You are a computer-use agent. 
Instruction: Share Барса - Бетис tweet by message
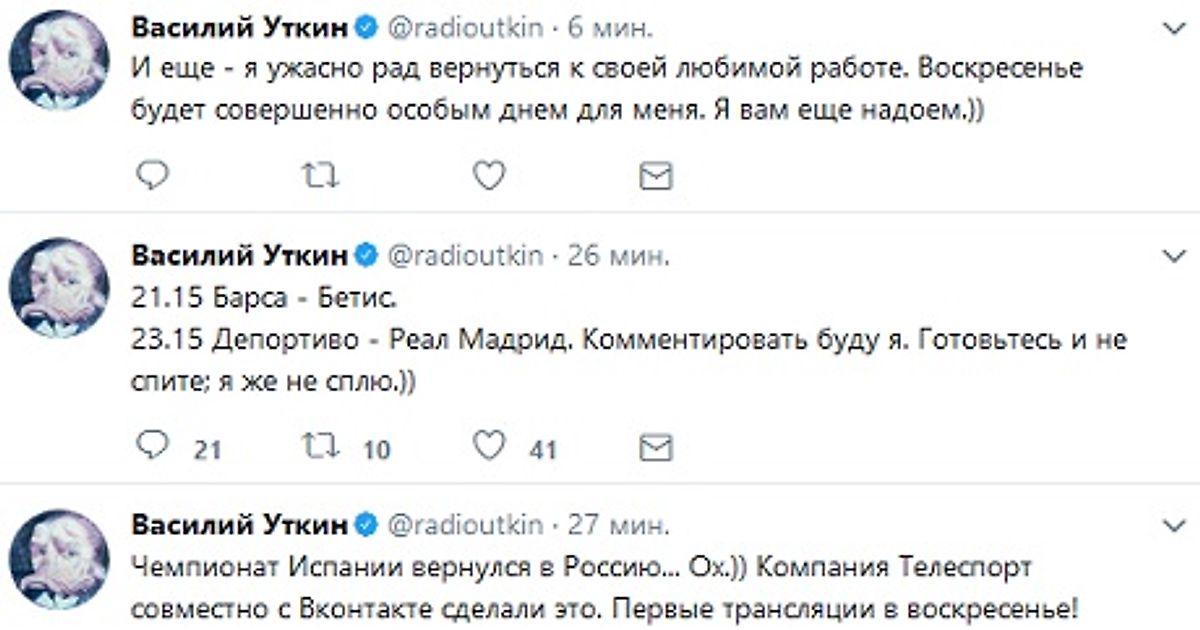(655, 447)
